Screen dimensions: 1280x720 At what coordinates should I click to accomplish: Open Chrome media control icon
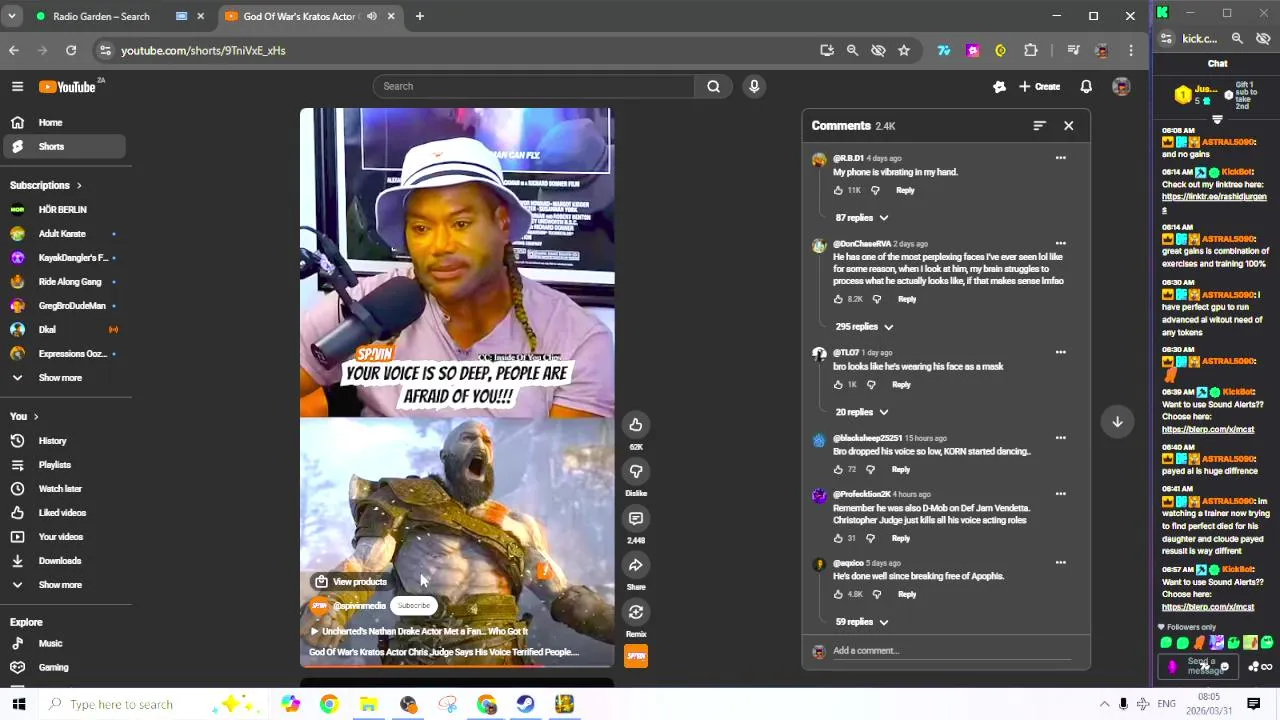pyautogui.click(x=1073, y=50)
